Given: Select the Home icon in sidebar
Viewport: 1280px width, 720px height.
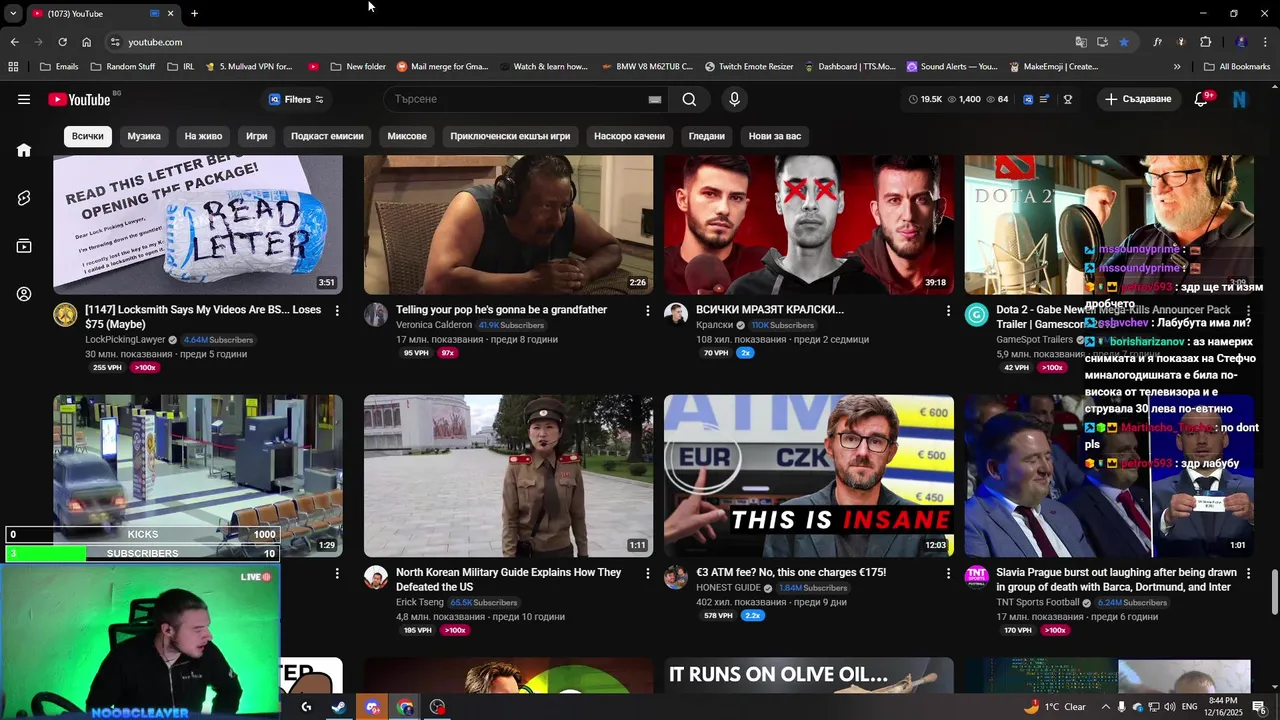Looking at the screenshot, I should point(23,150).
